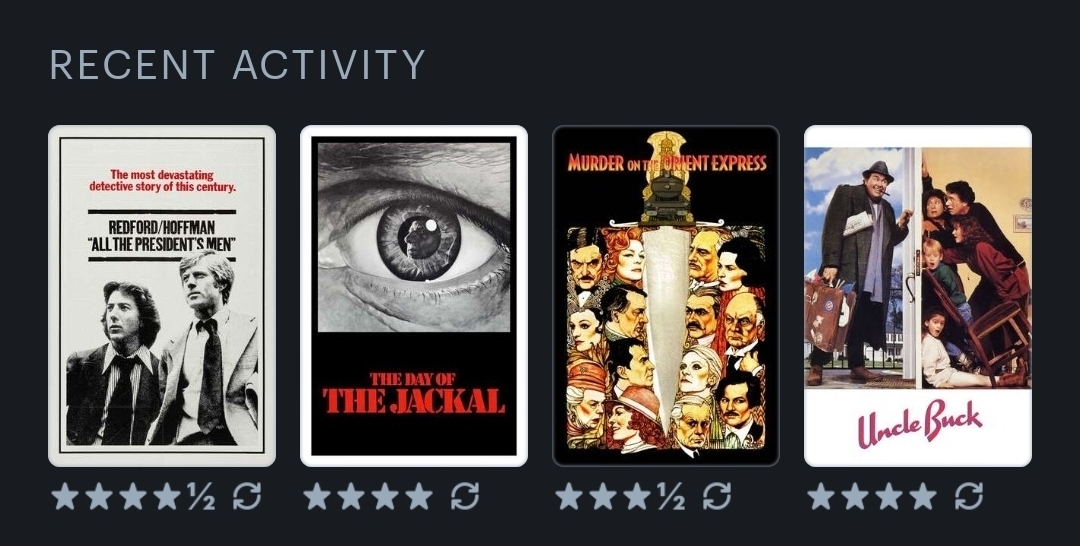Click third star under Murder on the Orient Express
This screenshot has height=546, width=1080.
[636, 496]
